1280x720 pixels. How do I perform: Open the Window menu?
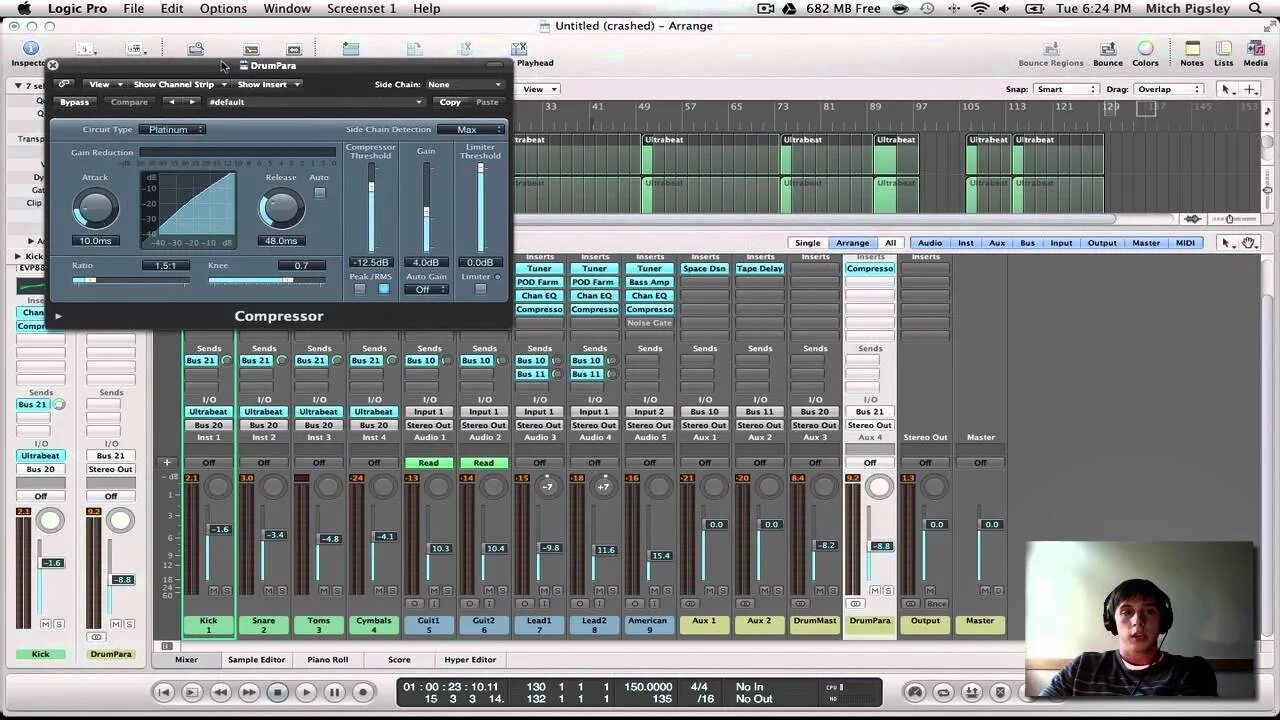pos(287,9)
